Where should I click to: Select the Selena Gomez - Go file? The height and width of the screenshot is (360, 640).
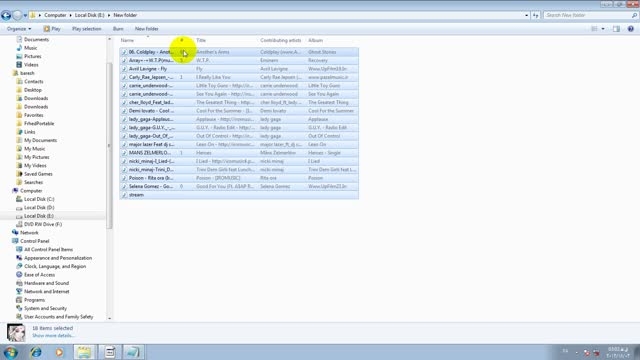tap(239, 187)
